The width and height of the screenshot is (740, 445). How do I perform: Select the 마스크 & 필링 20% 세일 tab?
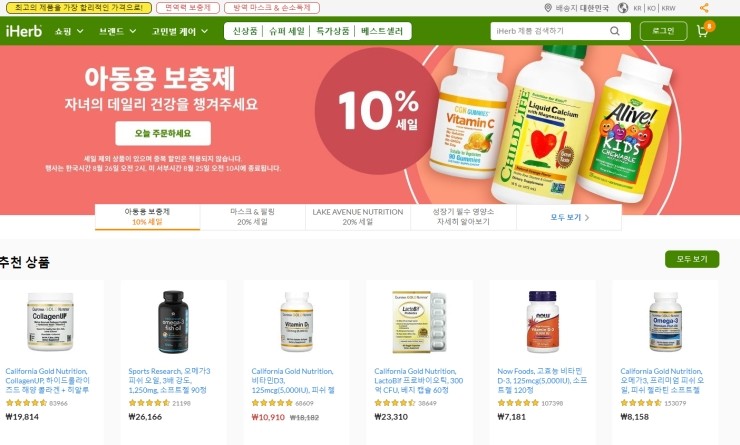(x=252, y=217)
